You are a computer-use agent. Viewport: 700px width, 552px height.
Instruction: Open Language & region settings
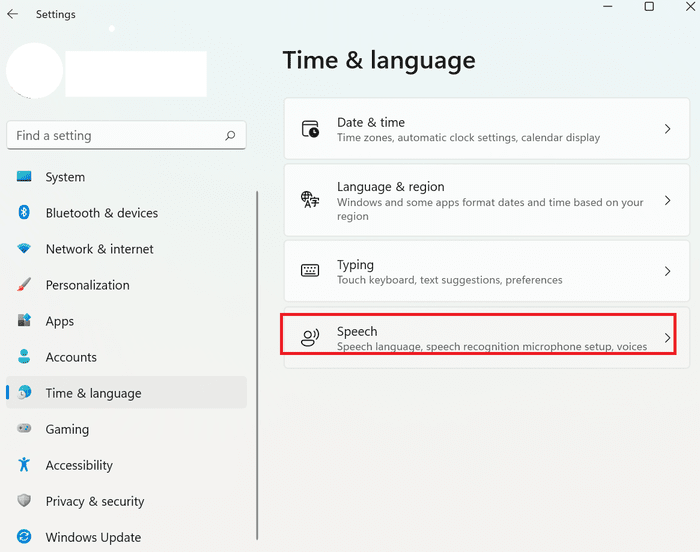point(487,200)
